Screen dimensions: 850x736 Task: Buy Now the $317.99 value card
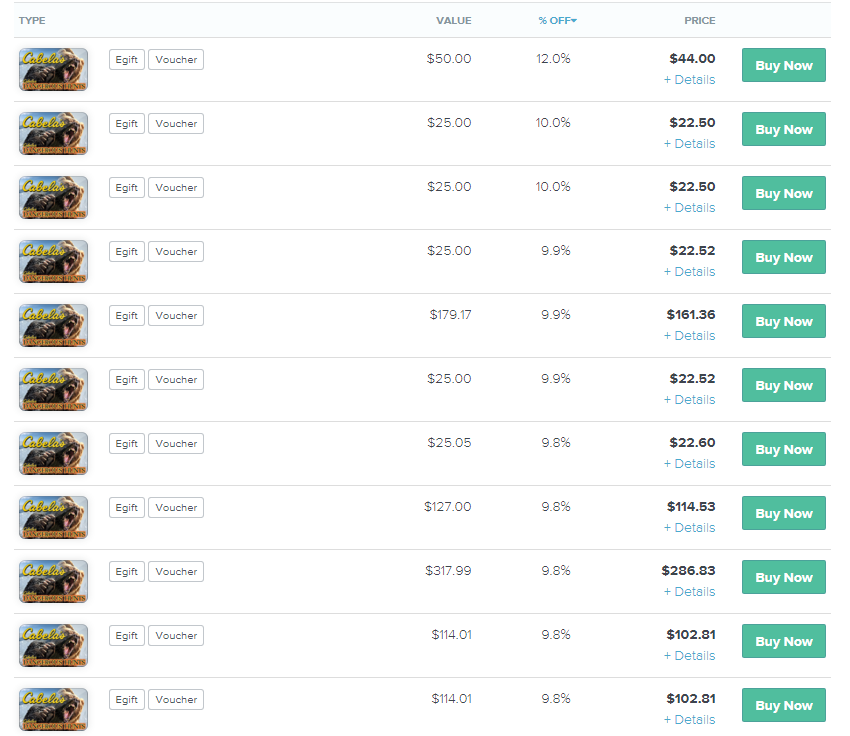pos(783,577)
